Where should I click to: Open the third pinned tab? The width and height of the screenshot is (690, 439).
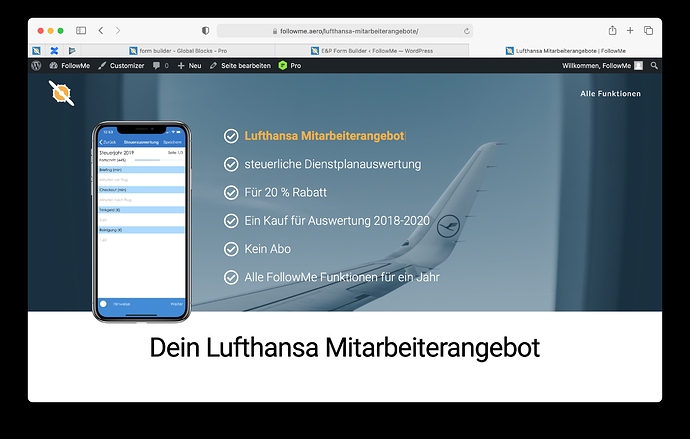click(x=72, y=51)
